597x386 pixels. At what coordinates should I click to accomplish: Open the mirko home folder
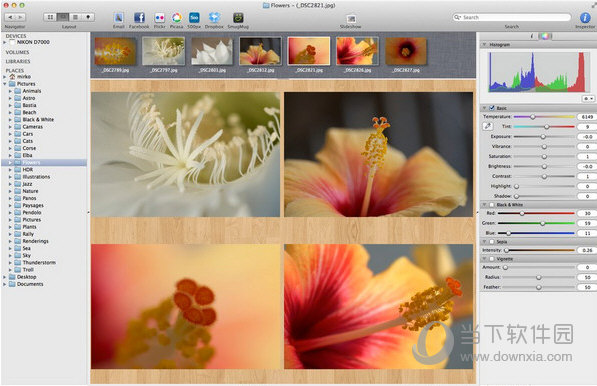tap(23, 77)
